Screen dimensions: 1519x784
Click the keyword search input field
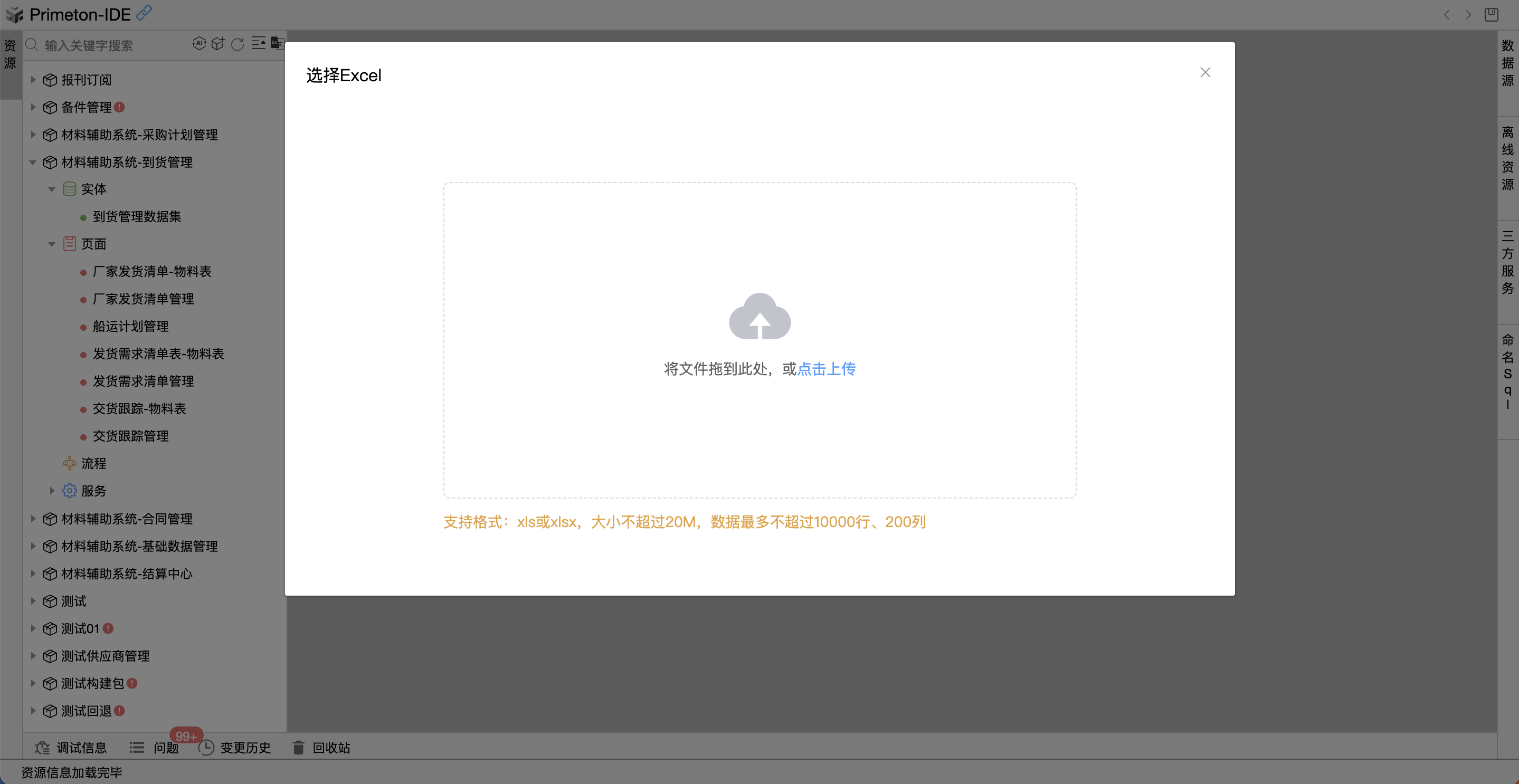(x=106, y=45)
